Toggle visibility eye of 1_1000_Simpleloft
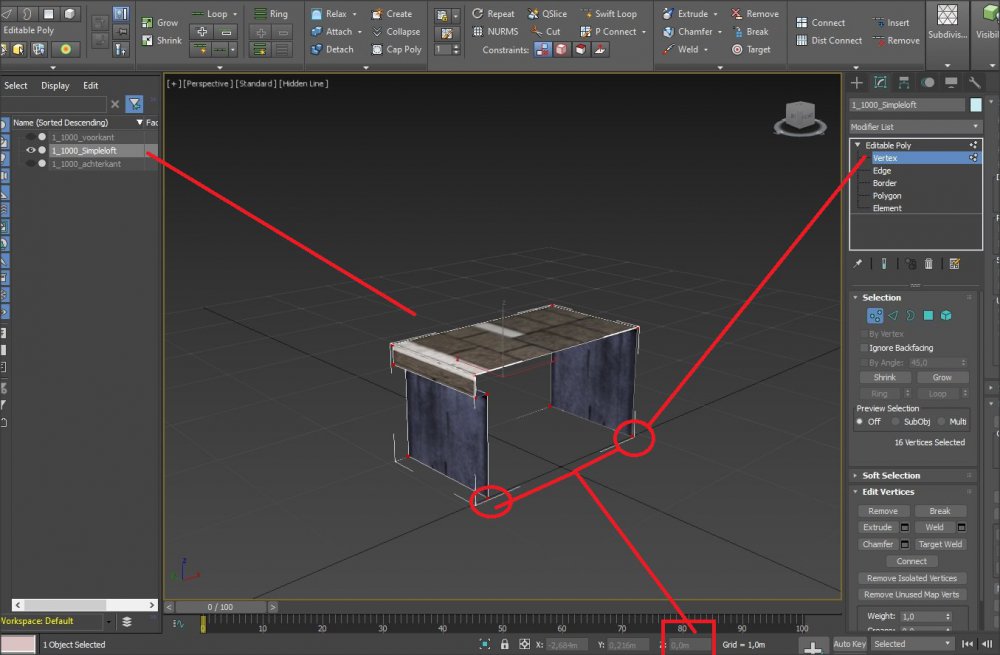1000x655 pixels. (x=30, y=151)
